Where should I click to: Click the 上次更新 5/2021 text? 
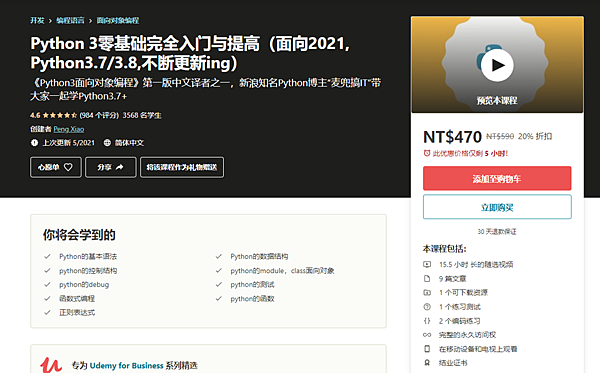(68, 143)
